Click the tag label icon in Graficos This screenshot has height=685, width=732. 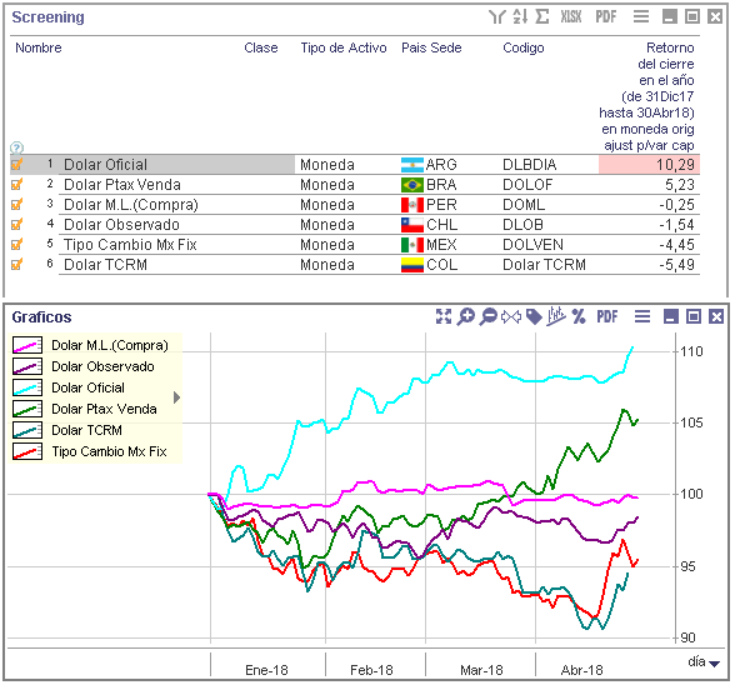click(535, 317)
